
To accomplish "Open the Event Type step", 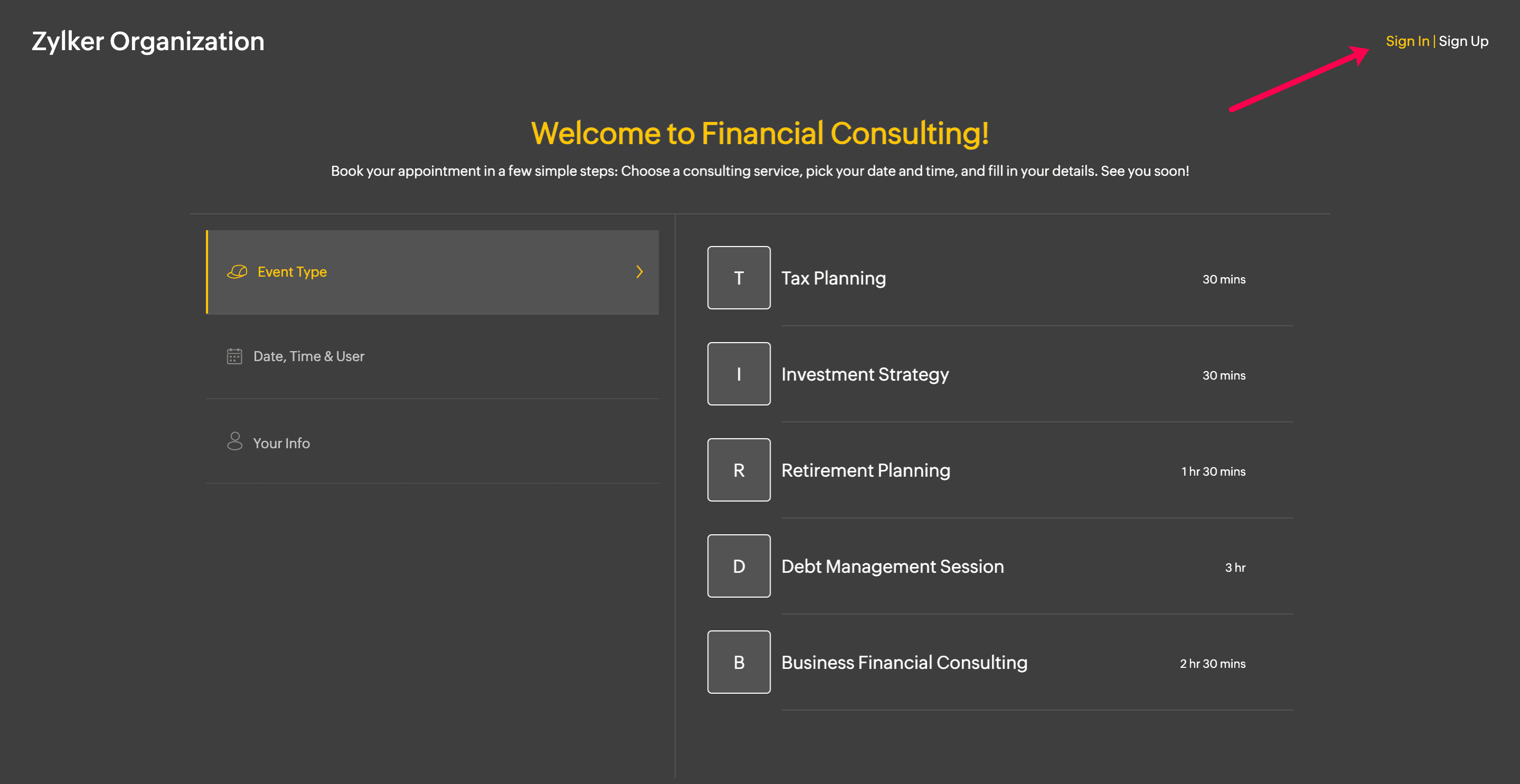I will pos(292,271).
